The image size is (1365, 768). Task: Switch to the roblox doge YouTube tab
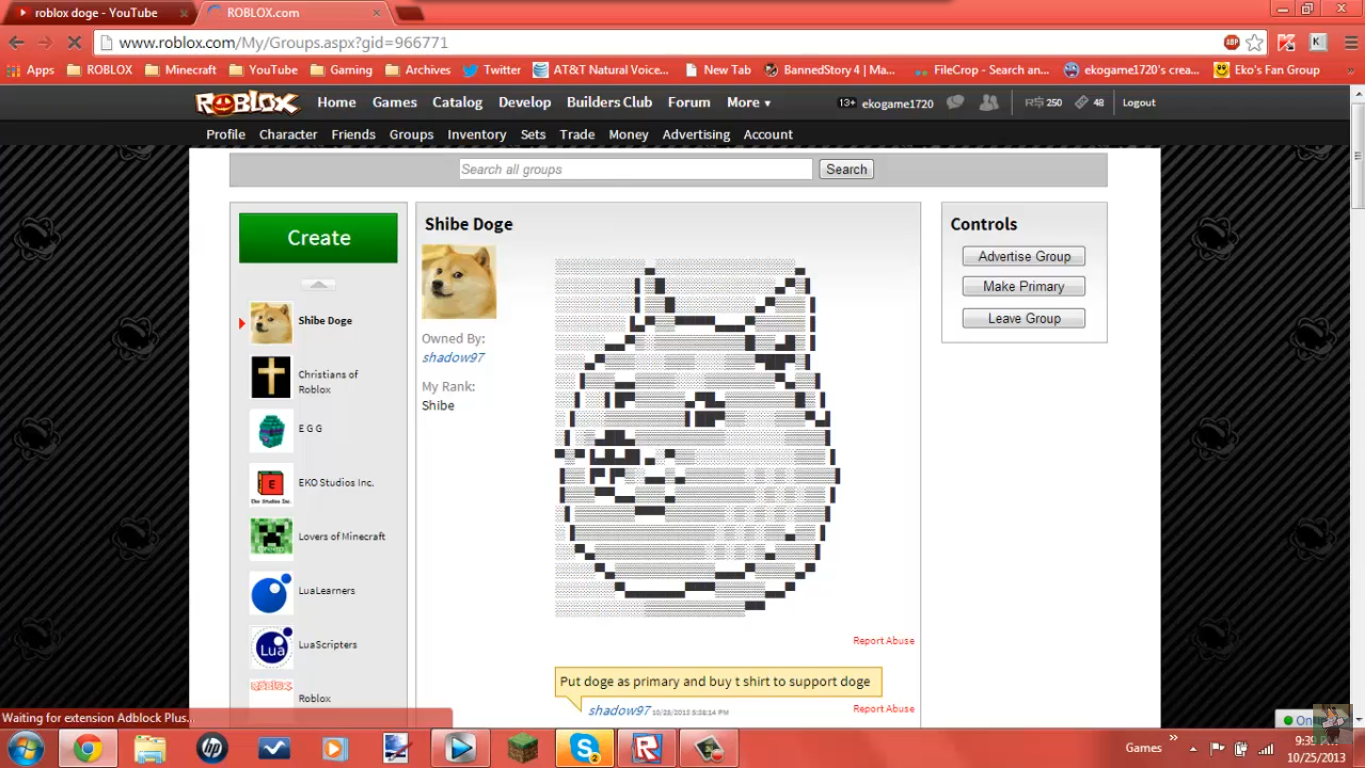(96, 13)
